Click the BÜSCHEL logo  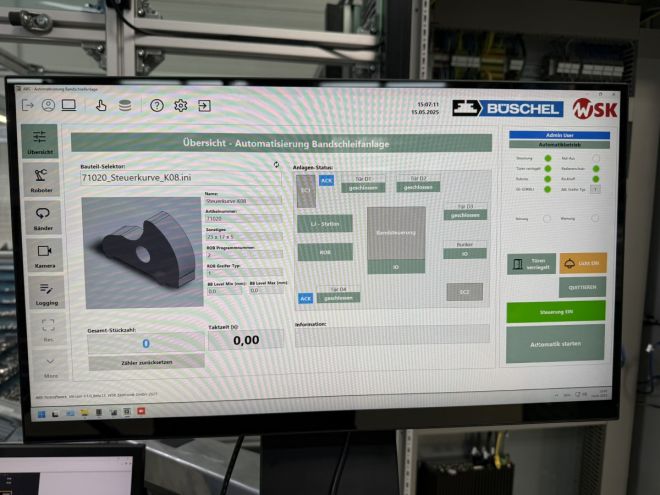click(508, 109)
